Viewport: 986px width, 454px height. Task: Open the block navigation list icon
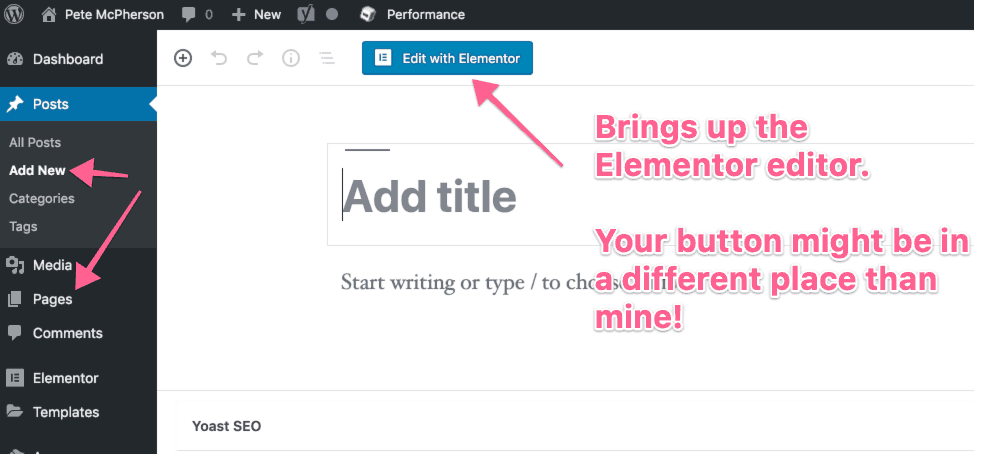point(326,58)
